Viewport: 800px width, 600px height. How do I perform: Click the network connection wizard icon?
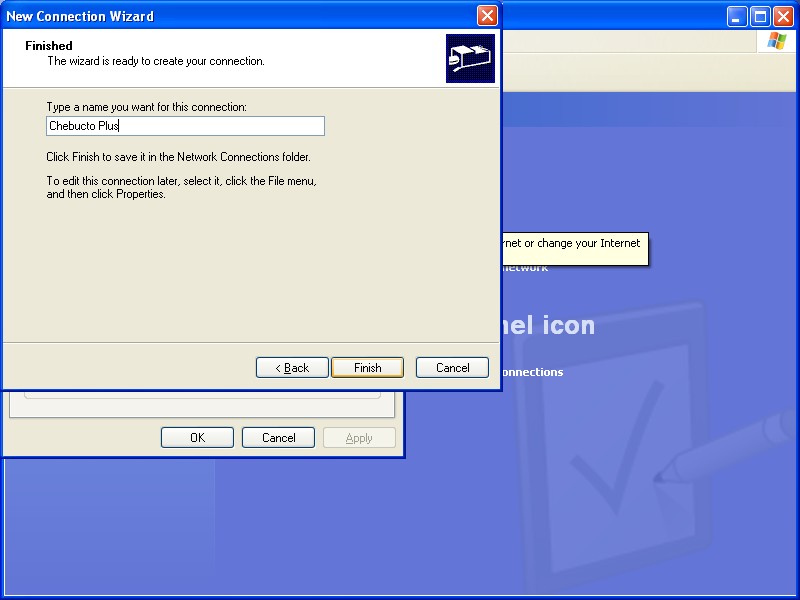click(x=470, y=59)
